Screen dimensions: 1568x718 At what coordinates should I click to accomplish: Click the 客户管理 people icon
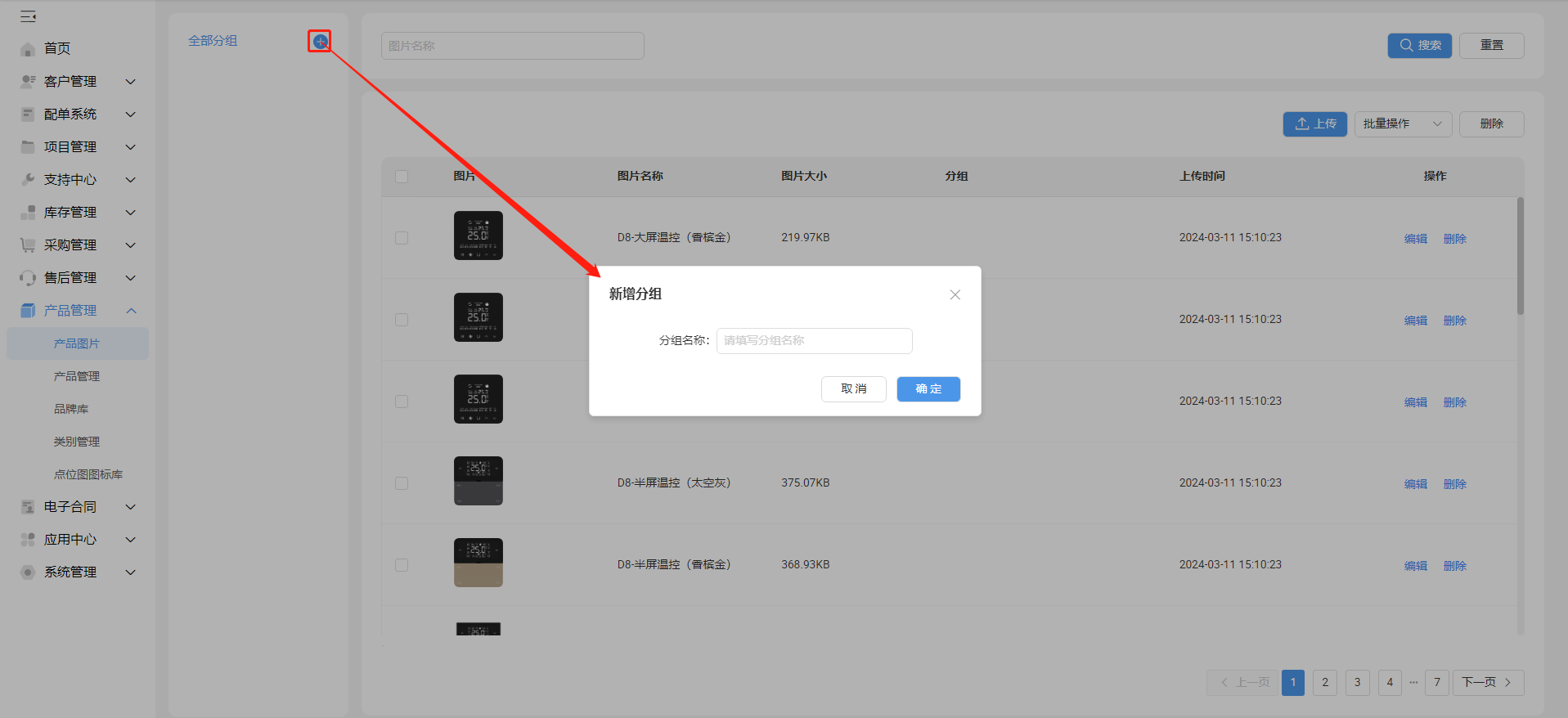click(28, 82)
